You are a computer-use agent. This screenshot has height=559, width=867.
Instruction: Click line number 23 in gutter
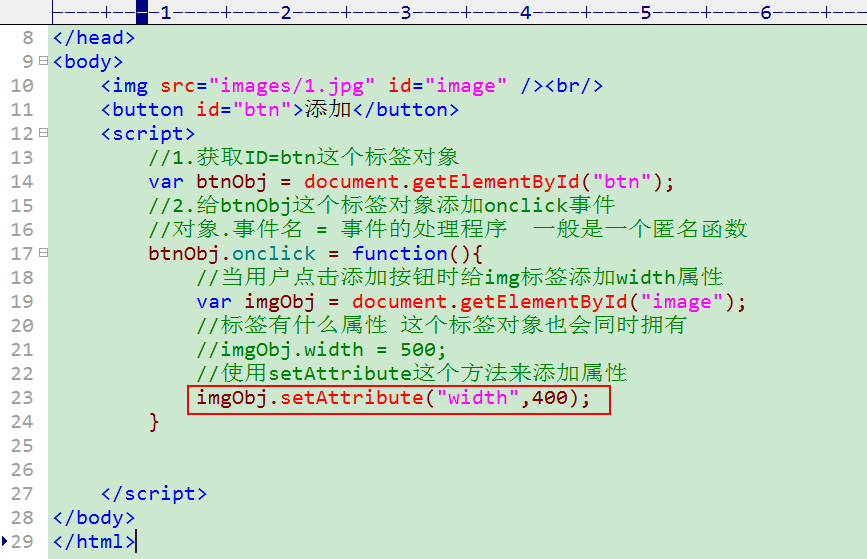pyautogui.click(x=22, y=398)
